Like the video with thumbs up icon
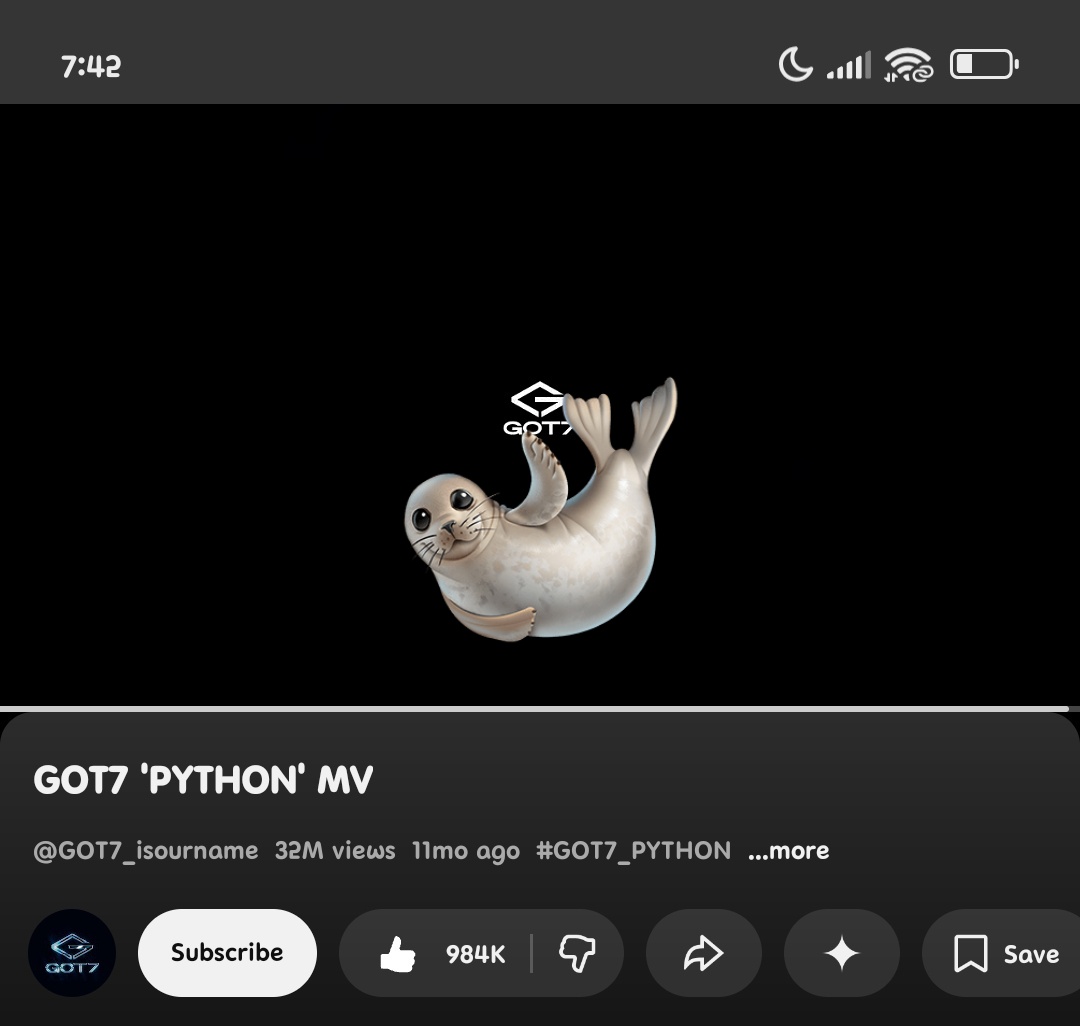Screen dimensions: 1080x1026 click(x=398, y=954)
